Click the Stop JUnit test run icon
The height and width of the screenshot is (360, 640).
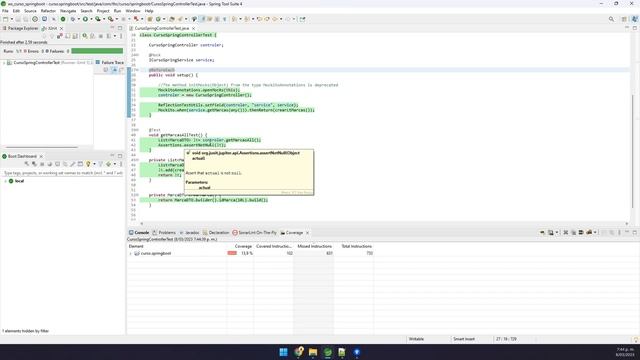click(101, 36)
